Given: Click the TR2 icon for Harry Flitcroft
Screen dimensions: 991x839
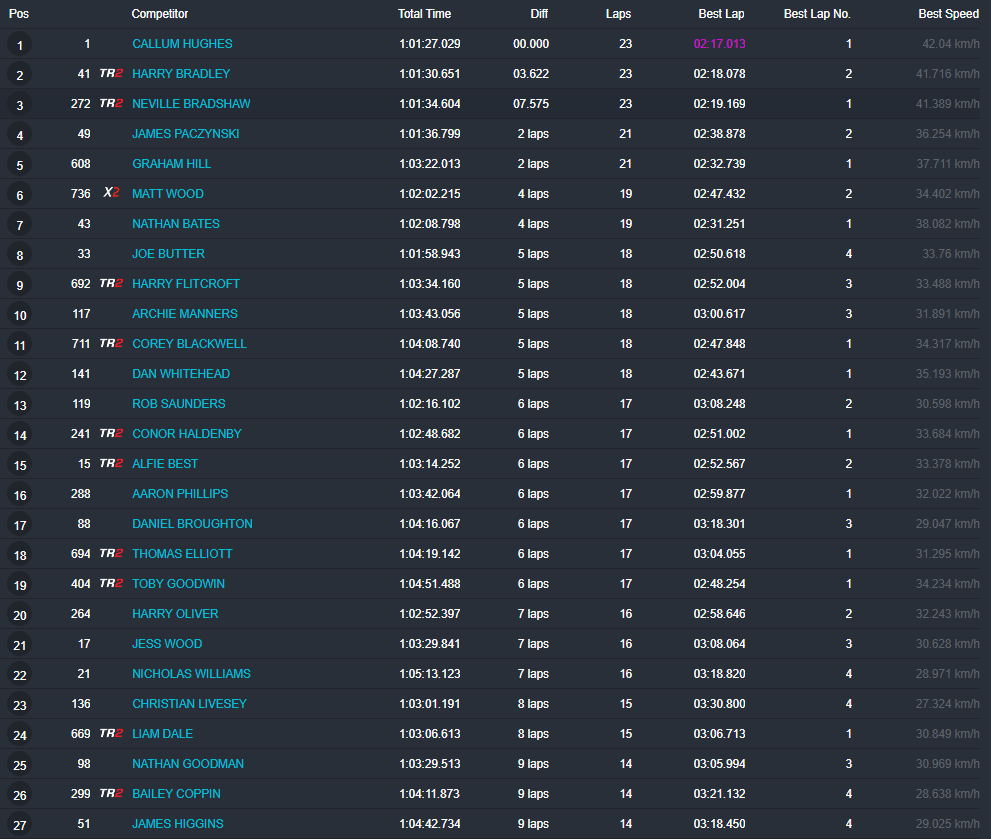Looking at the screenshot, I should 111,284.
